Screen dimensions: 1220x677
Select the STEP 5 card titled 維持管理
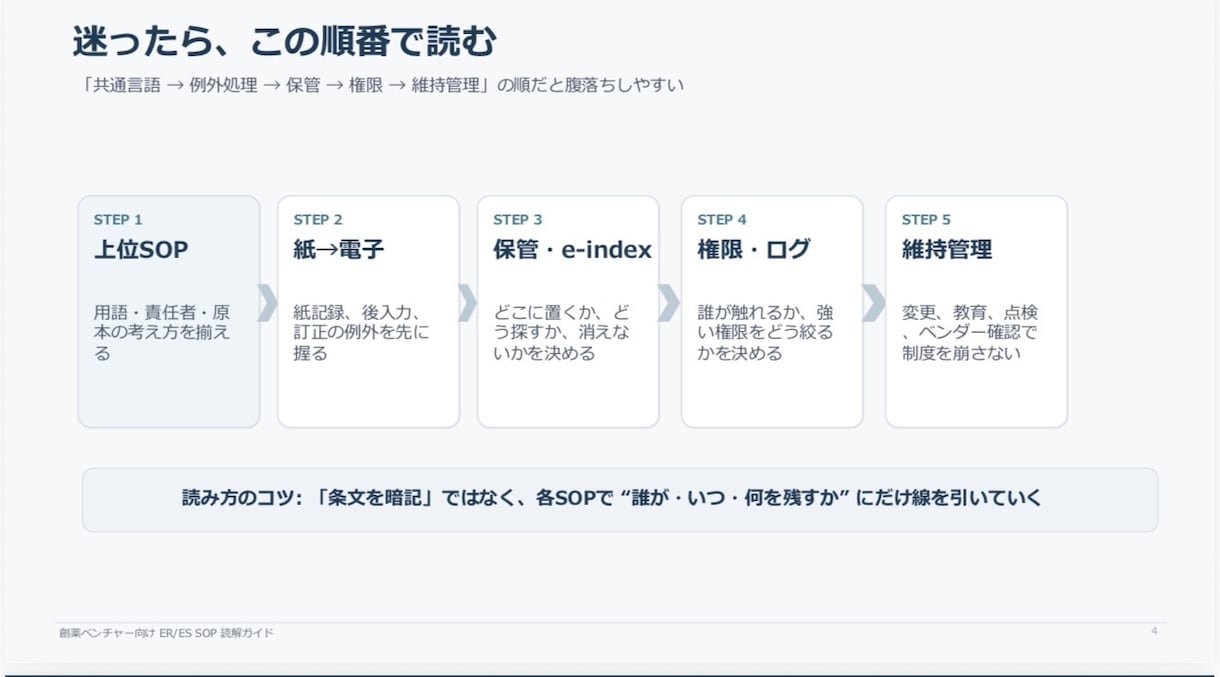[x=976, y=312]
